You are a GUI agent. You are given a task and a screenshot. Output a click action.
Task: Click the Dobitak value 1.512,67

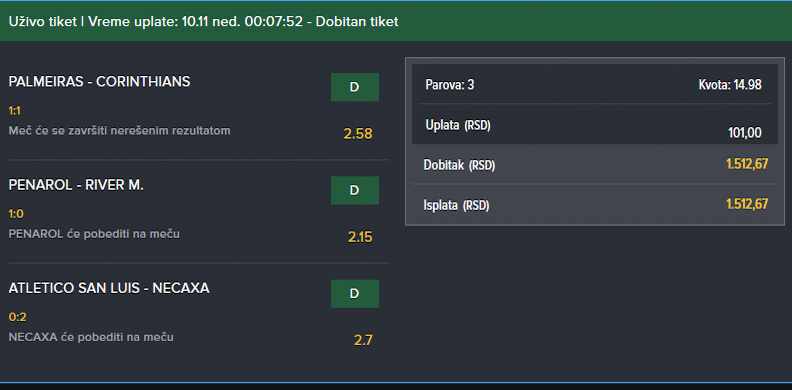click(x=747, y=164)
